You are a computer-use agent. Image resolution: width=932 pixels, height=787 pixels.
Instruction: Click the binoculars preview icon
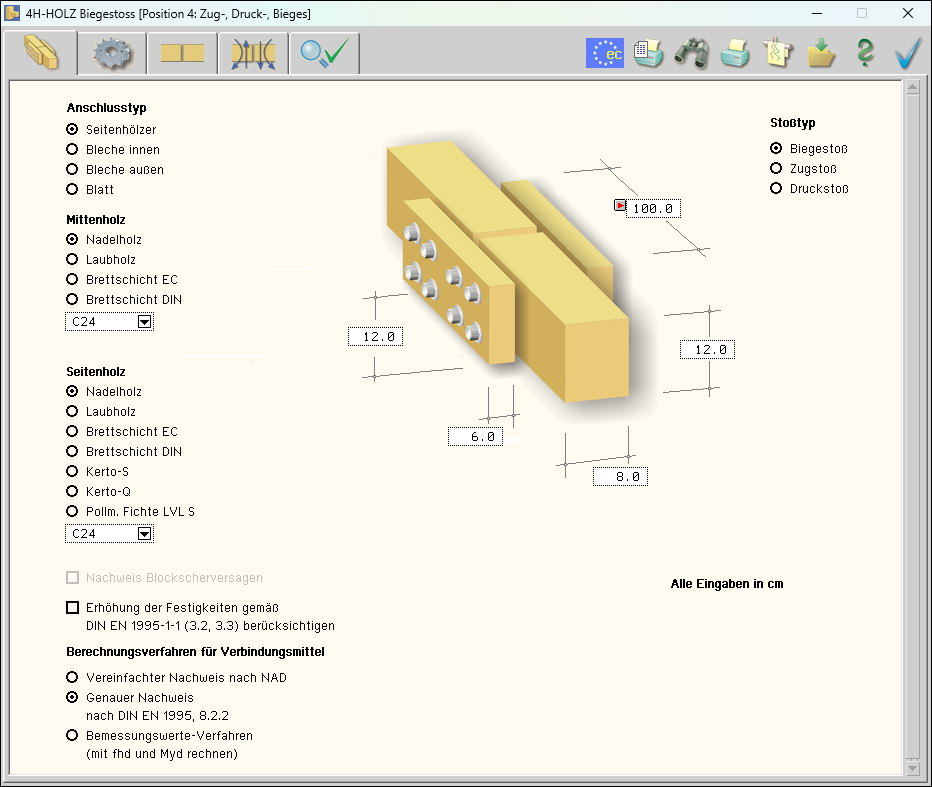[691, 53]
